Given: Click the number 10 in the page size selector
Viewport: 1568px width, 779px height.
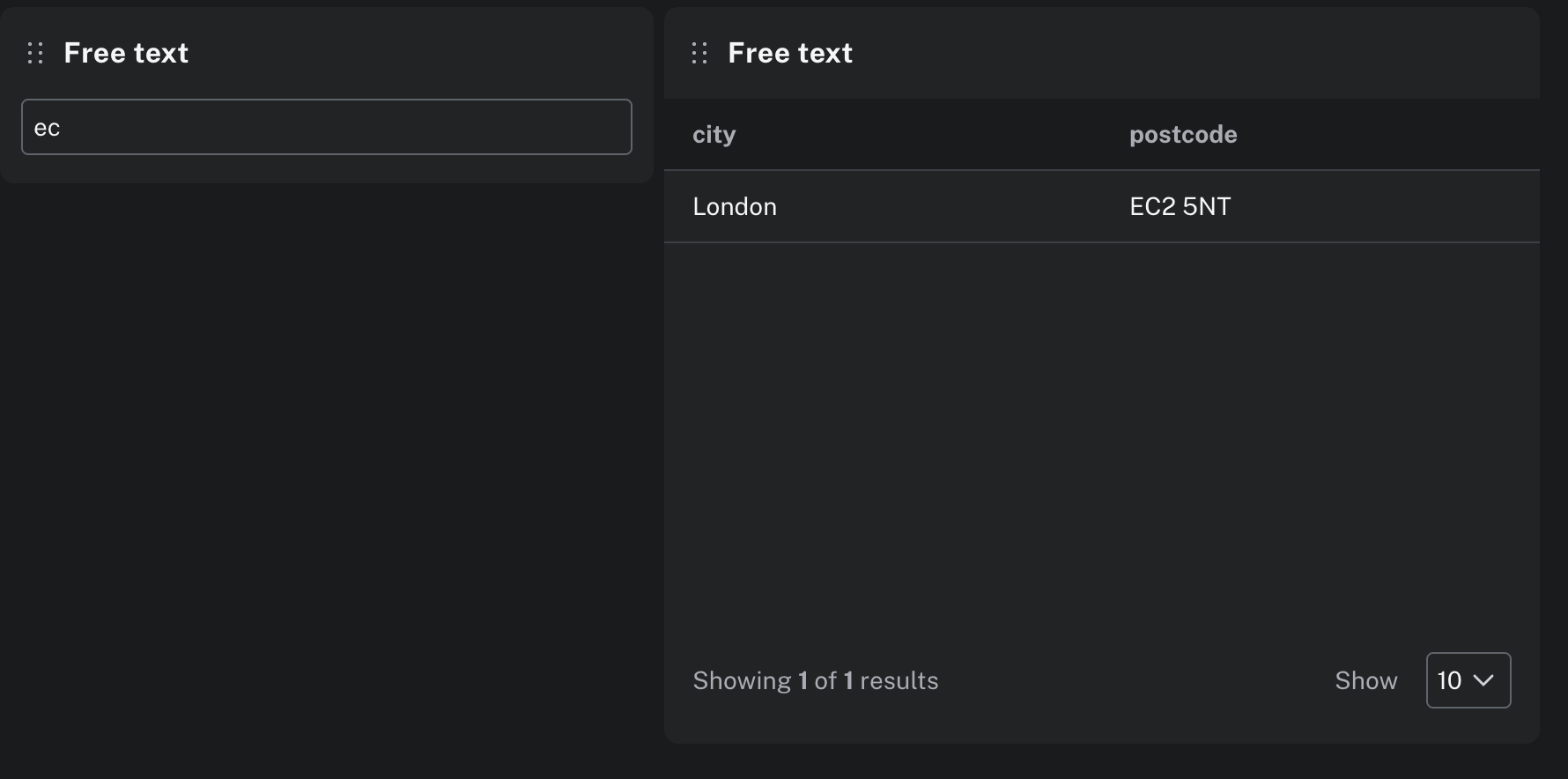Looking at the screenshot, I should tap(1449, 680).
